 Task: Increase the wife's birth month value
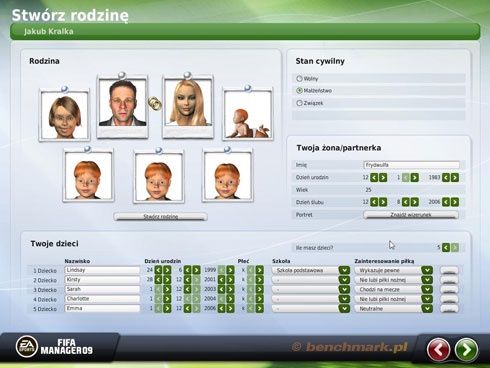coord(414,177)
